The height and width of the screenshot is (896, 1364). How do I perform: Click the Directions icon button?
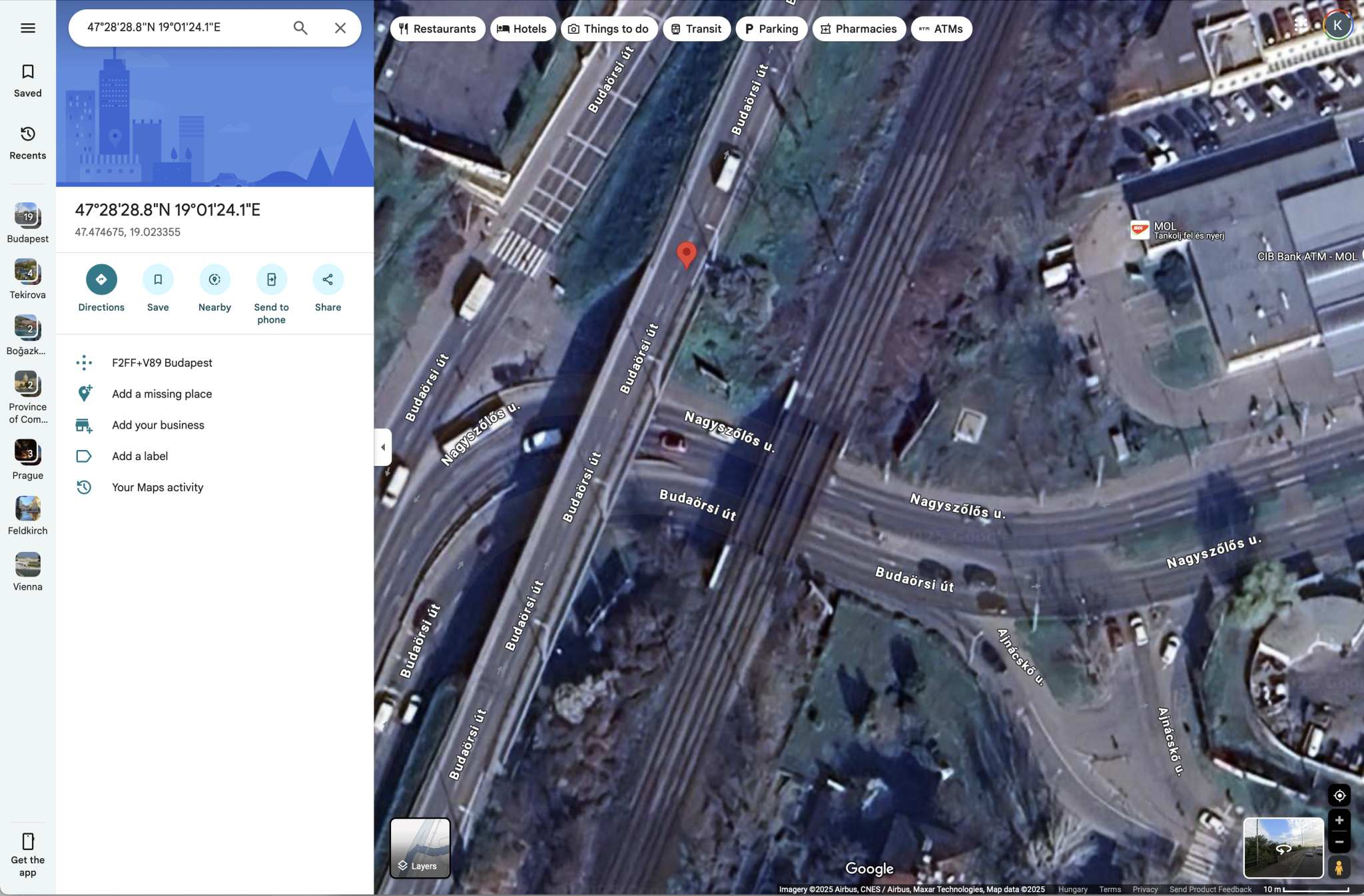(101, 280)
